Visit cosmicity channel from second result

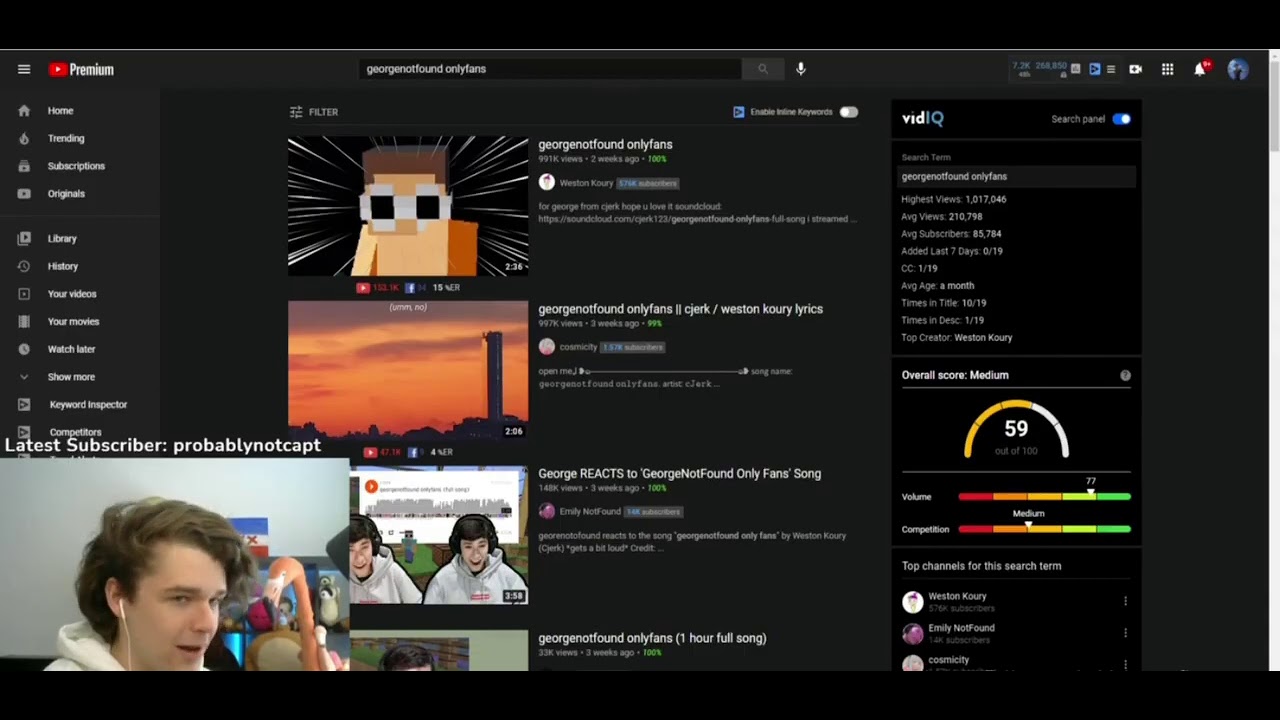point(578,347)
